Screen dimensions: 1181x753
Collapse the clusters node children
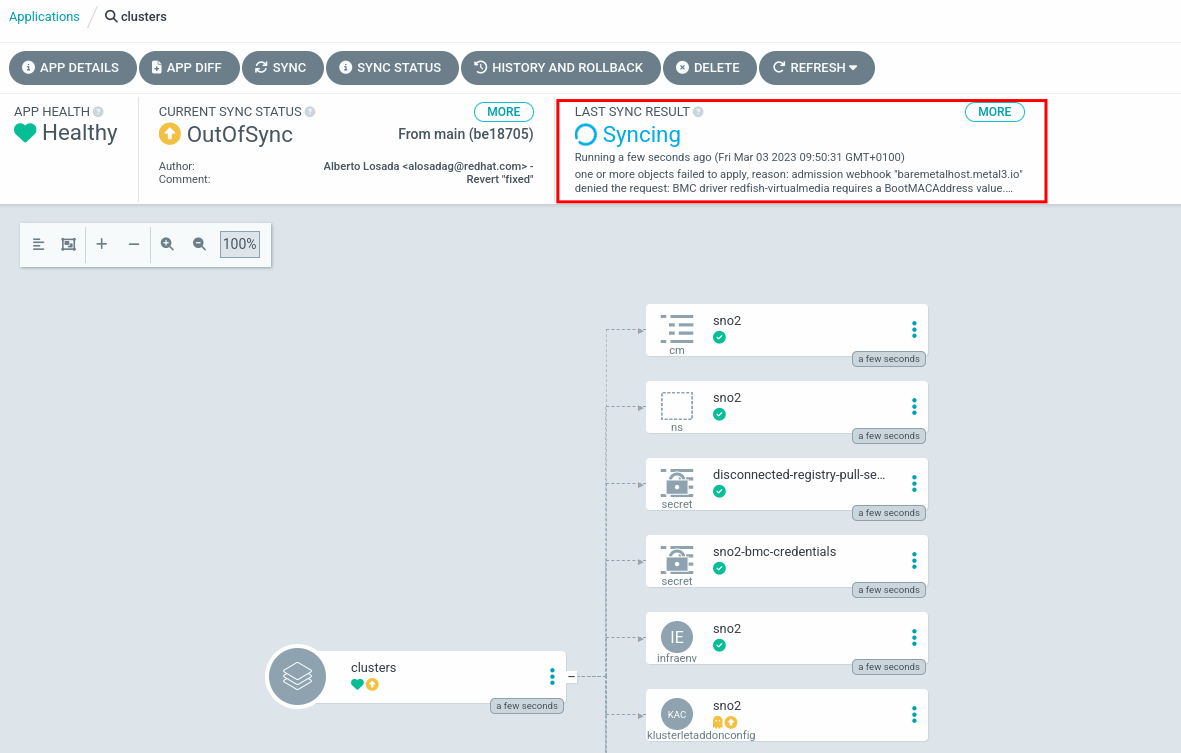pyautogui.click(x=572, y=677)
